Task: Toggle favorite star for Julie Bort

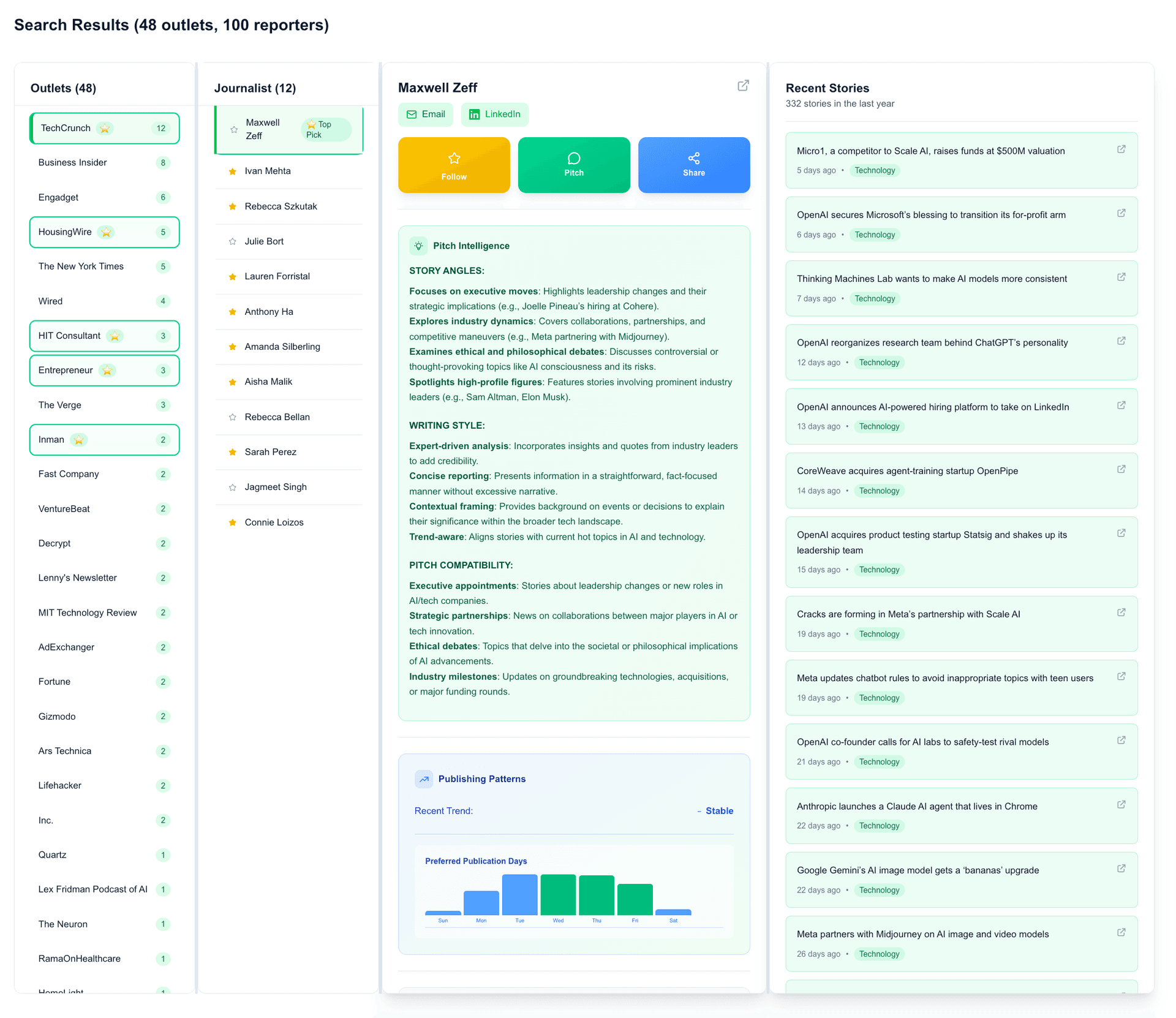Action: pos(233,241)
